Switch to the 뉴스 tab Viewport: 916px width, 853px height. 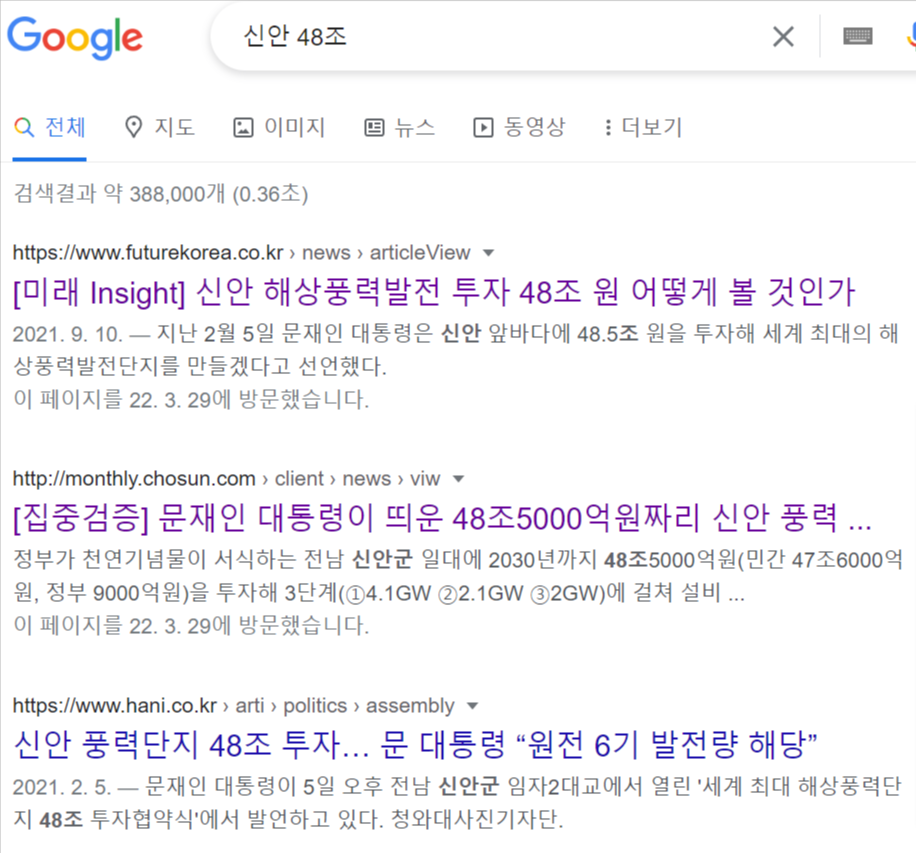click(x=400, y=127)
